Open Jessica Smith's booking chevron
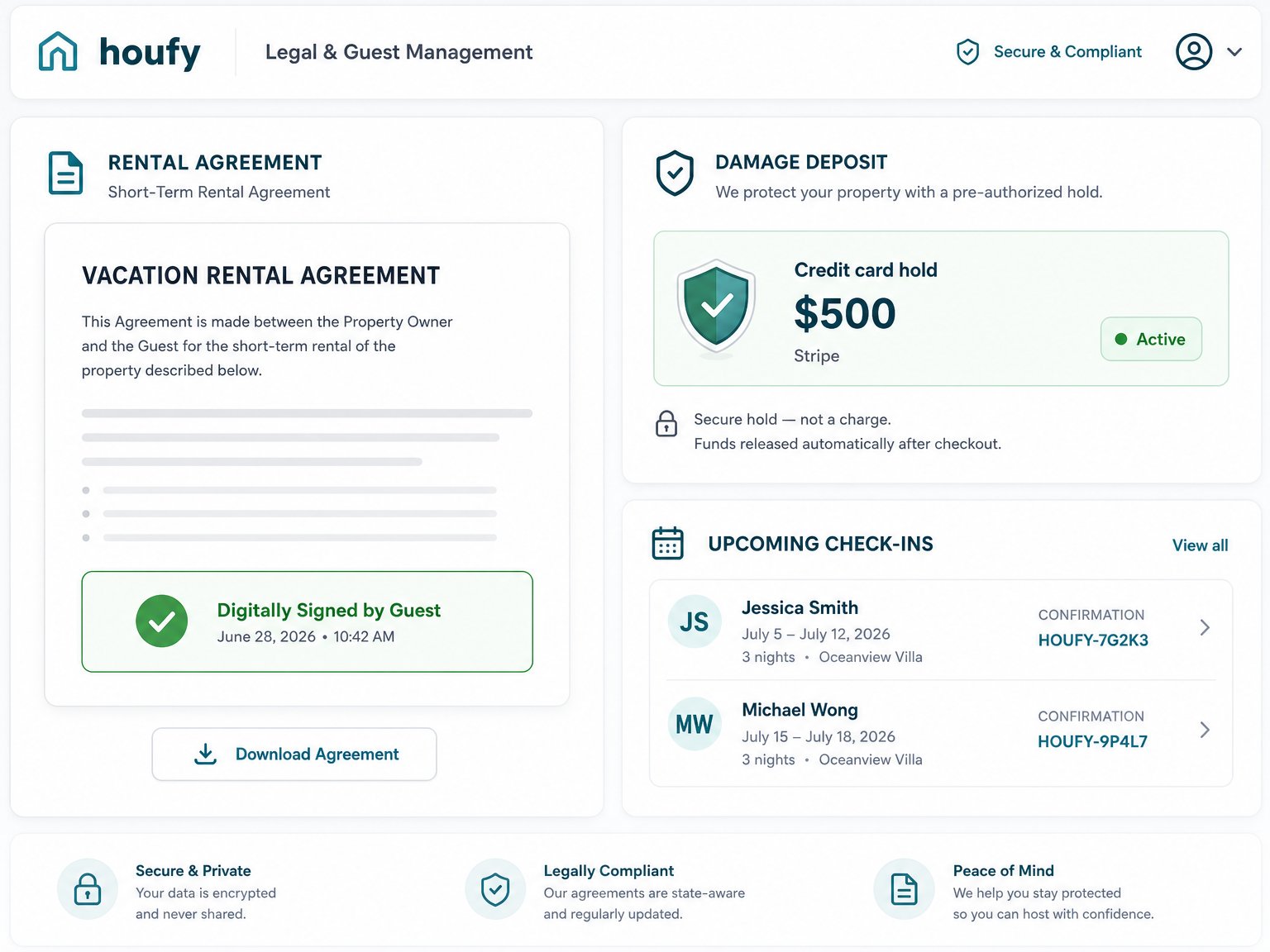Image resolution: width=1270 pixels, height=952 pixels. [1205, 628]
